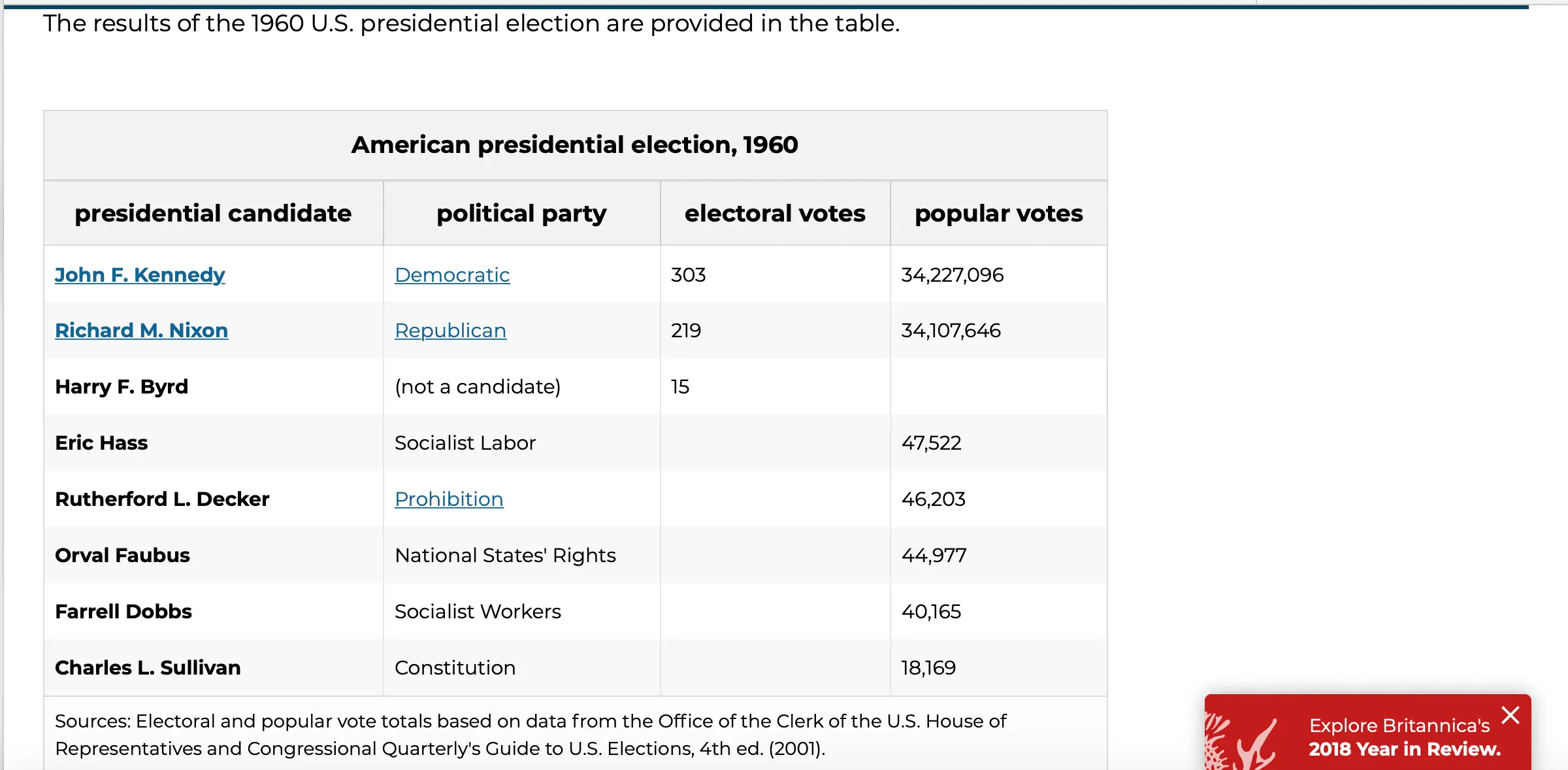The width and height of the screenshot is (1568, 770).
Task: Follow the Republican party link
Action: coord(450,331)
